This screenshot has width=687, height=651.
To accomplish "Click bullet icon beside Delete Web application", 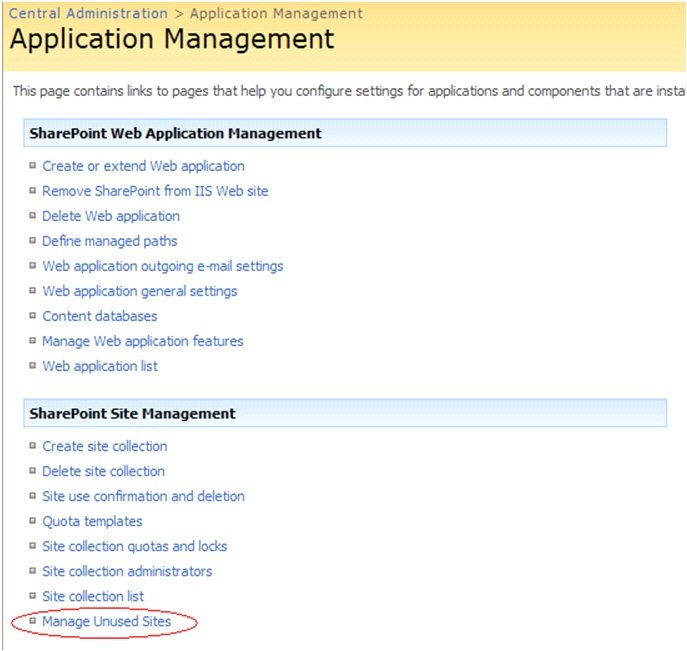I will click(x=32, y=215).
